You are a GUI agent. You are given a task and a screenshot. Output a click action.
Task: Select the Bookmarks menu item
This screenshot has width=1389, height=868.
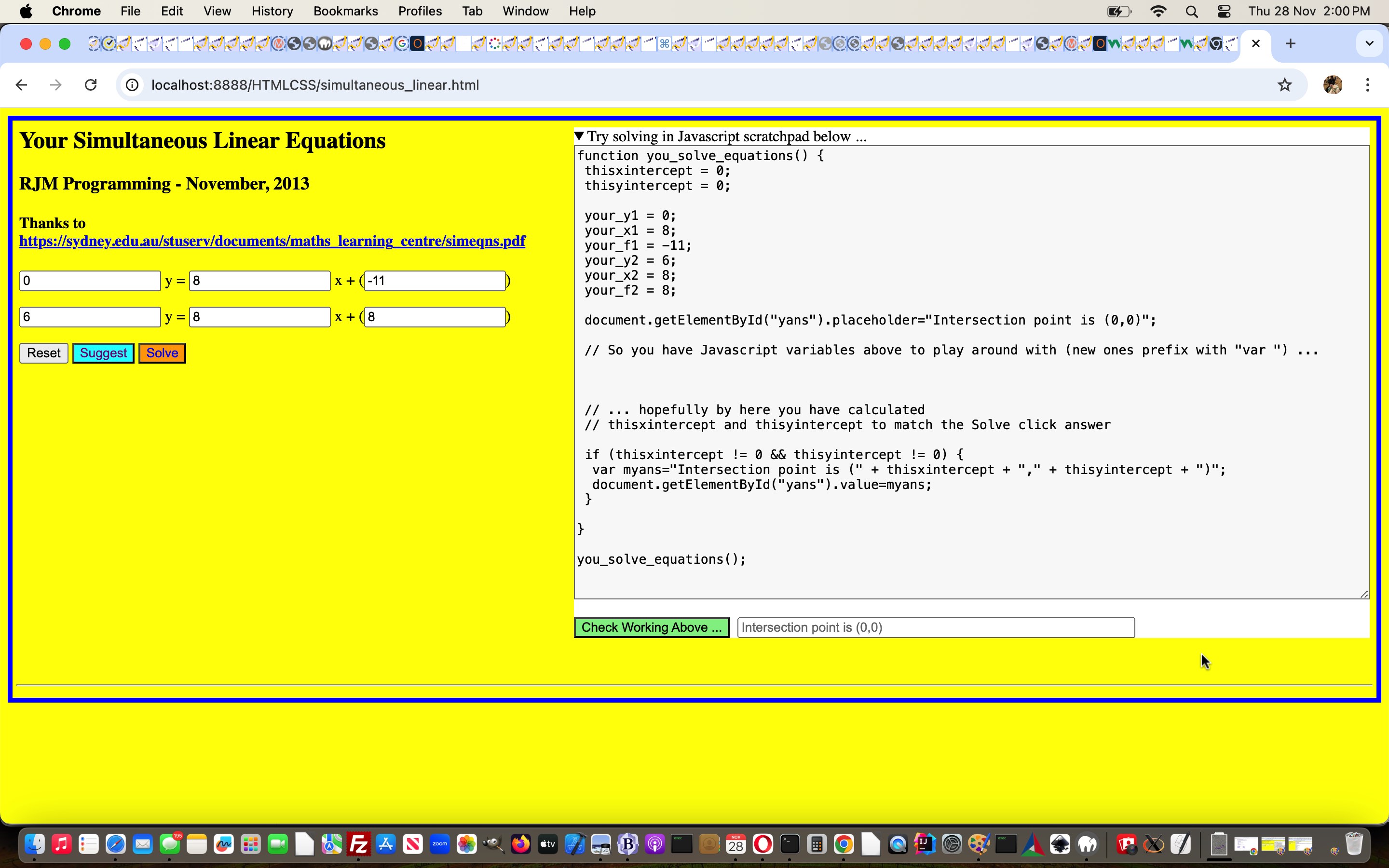coord(345,11)
